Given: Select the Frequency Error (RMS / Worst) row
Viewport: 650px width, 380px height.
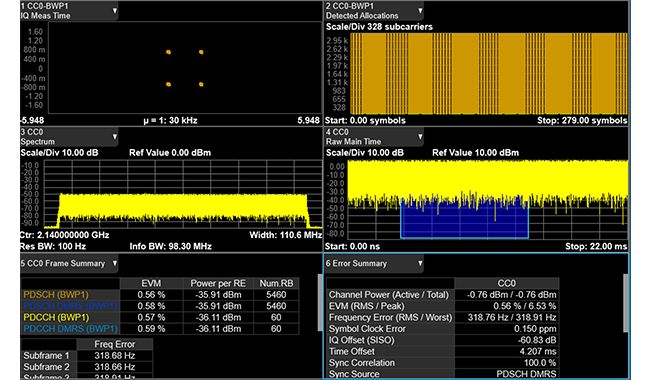Looking at the screenshot, I should tap(442, 317).
